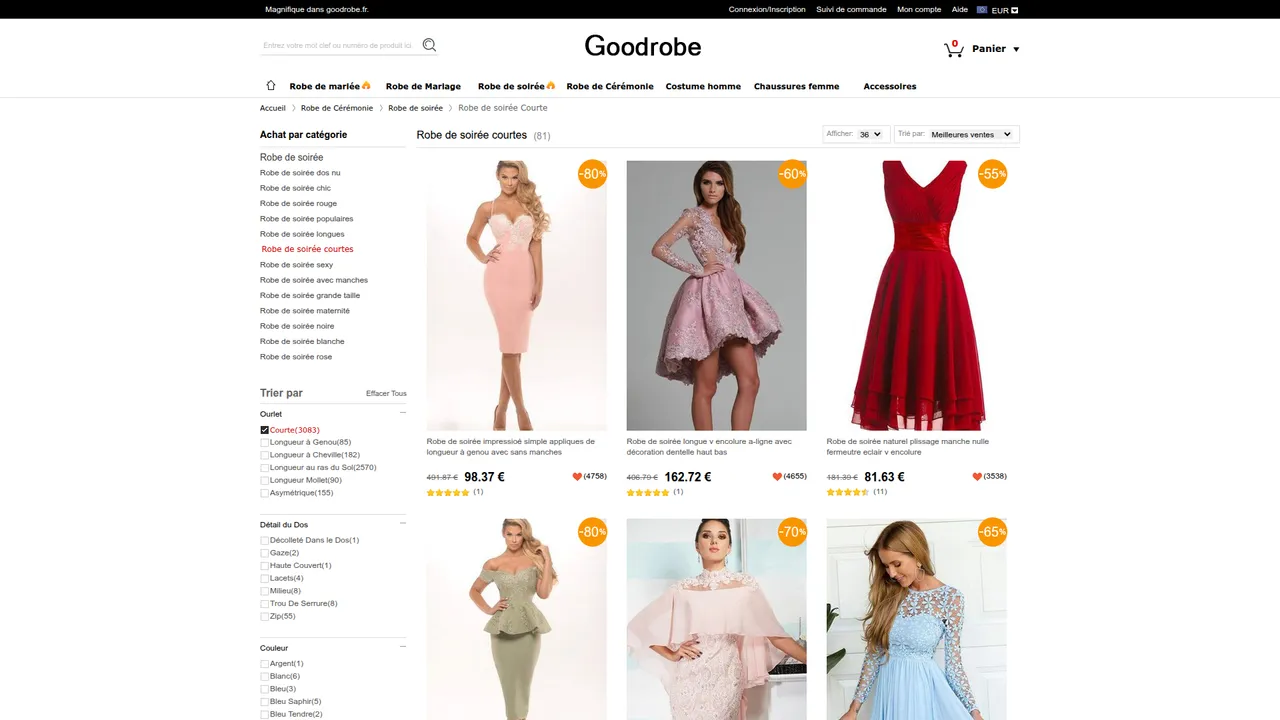Click Robe de Cérémonie breadcrumb link
Viewport: 1280px width, 720px height.
coord(337,108)
